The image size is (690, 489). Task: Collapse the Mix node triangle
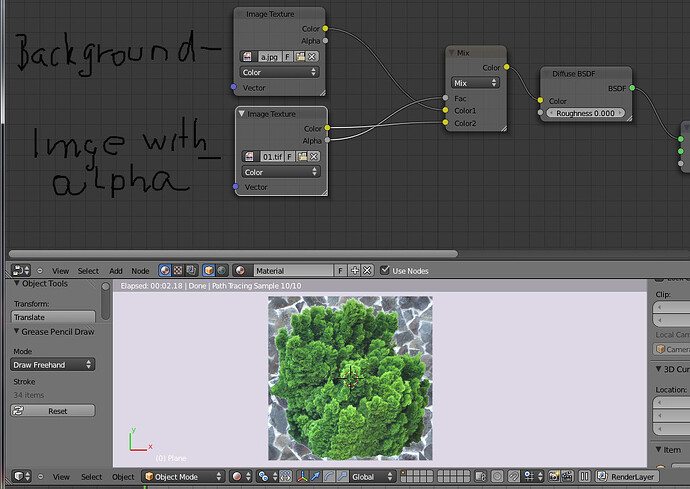coord(451,52)
